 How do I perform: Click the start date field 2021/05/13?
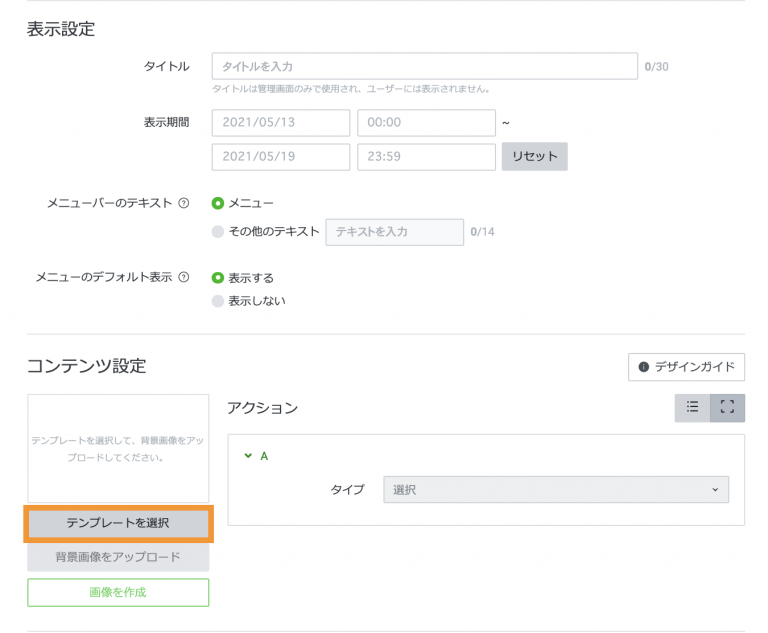(281, 123)
